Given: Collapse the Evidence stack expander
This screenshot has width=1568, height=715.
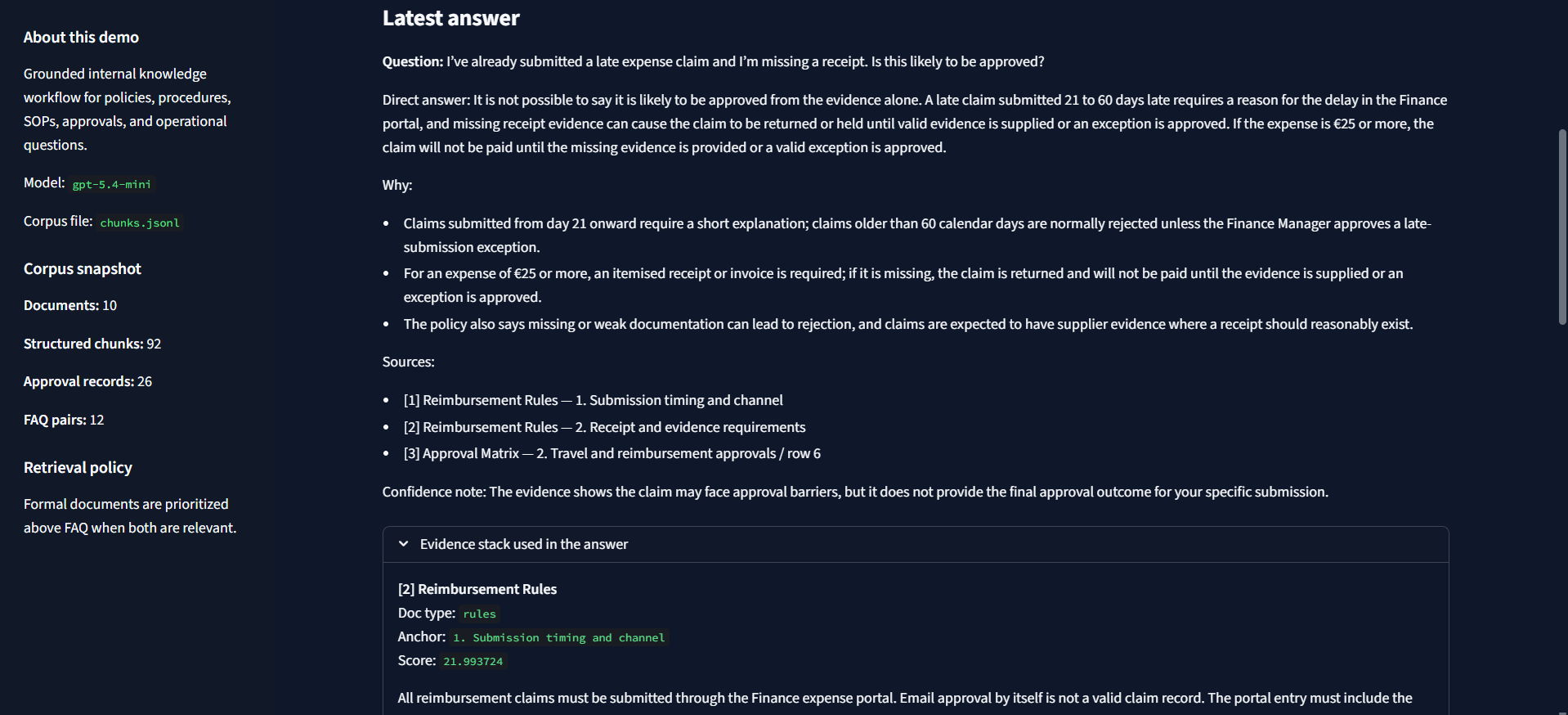Looking at the screenshot, I should point(523,544).
